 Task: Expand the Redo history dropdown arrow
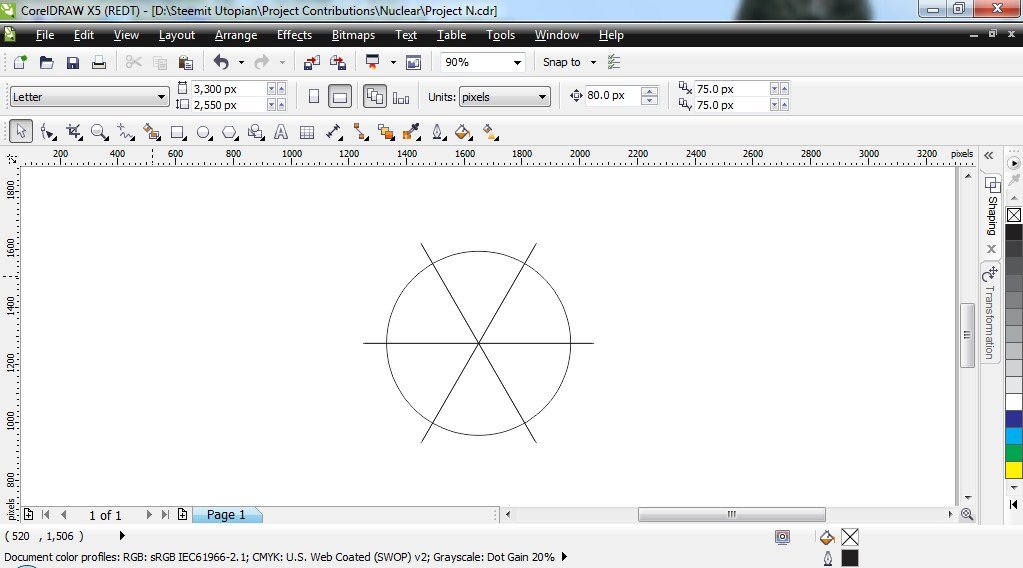282,63
